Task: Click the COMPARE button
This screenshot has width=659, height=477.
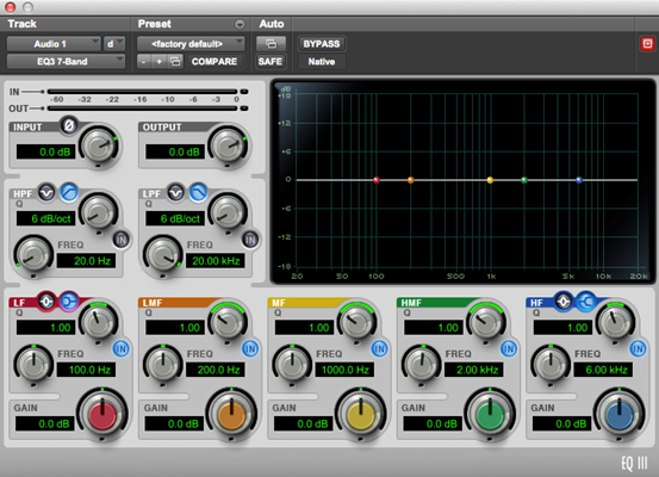Action: click(214, 61)
